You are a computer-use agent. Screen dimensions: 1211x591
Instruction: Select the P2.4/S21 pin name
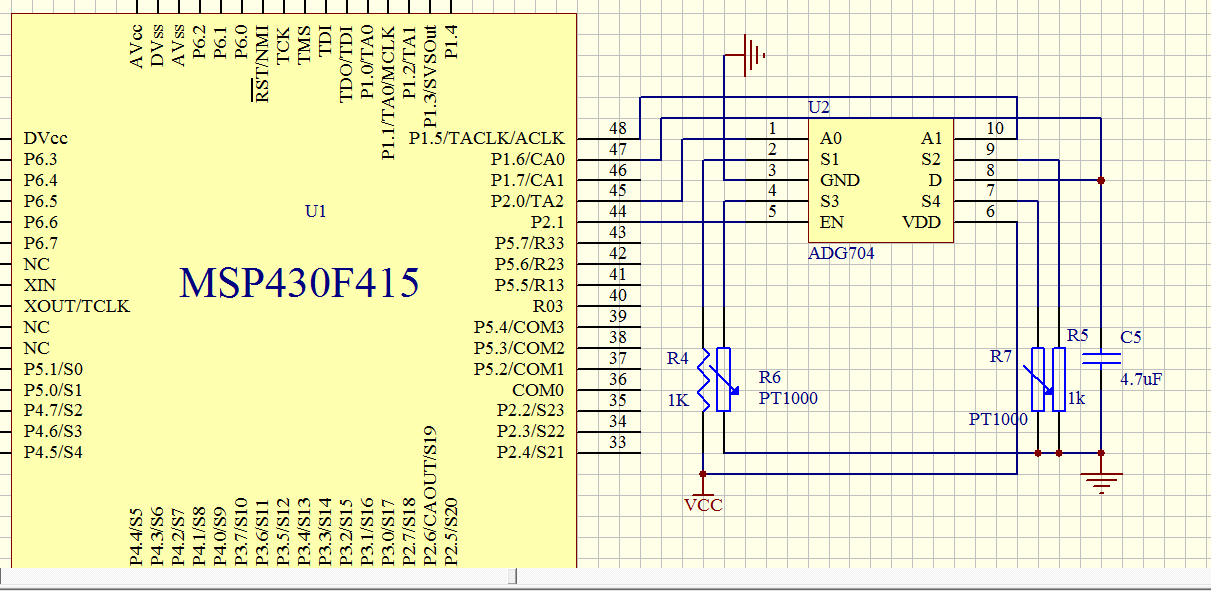531,453
